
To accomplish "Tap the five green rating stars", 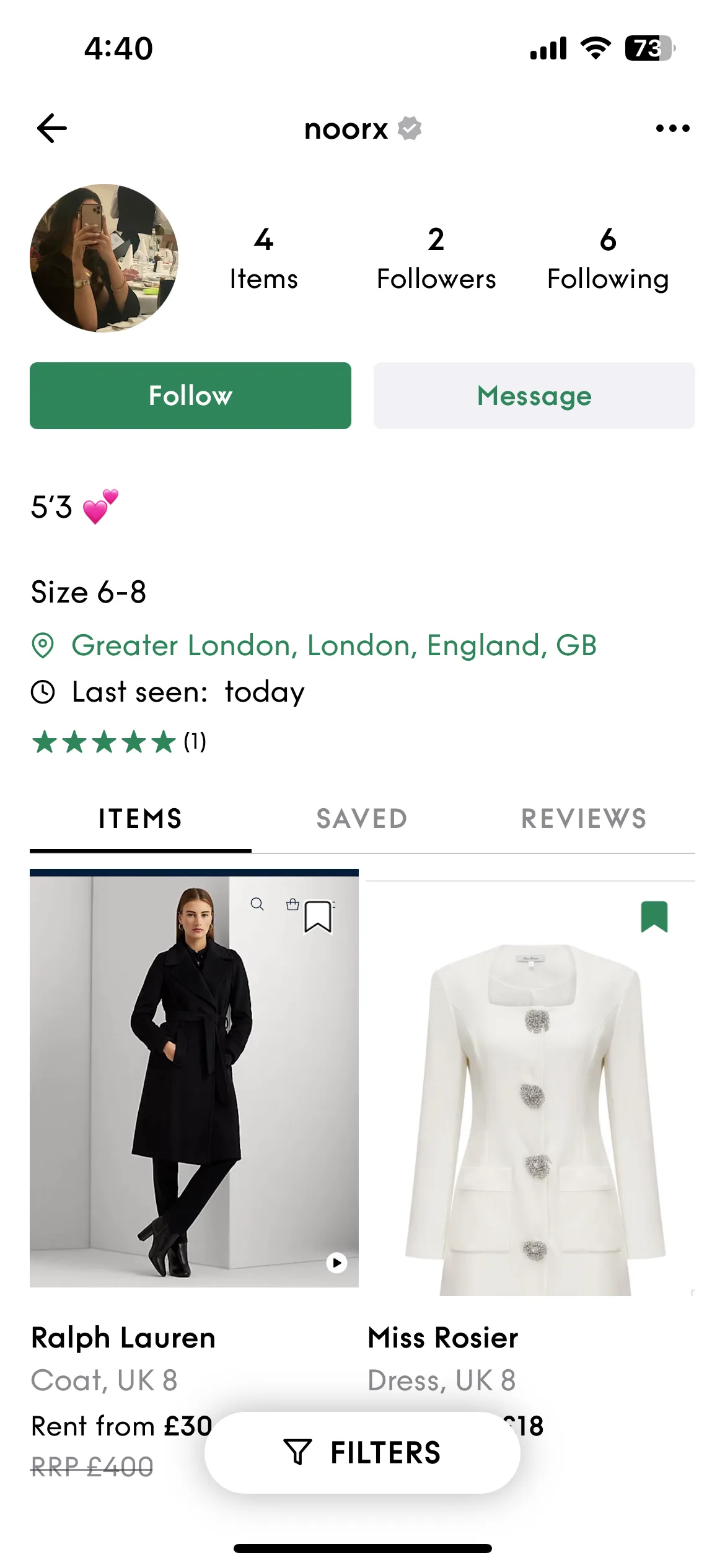I will point(104,741).
